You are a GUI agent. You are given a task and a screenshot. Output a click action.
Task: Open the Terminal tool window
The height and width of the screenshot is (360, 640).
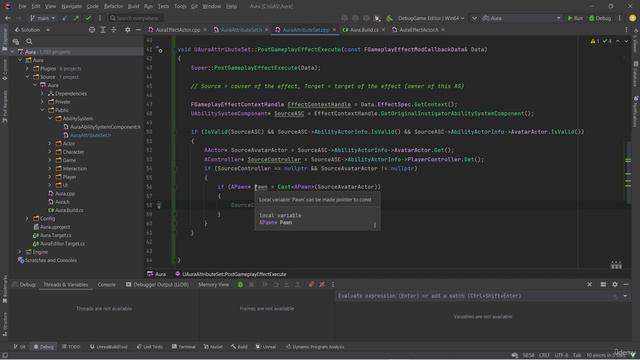[x=184, y=347]
